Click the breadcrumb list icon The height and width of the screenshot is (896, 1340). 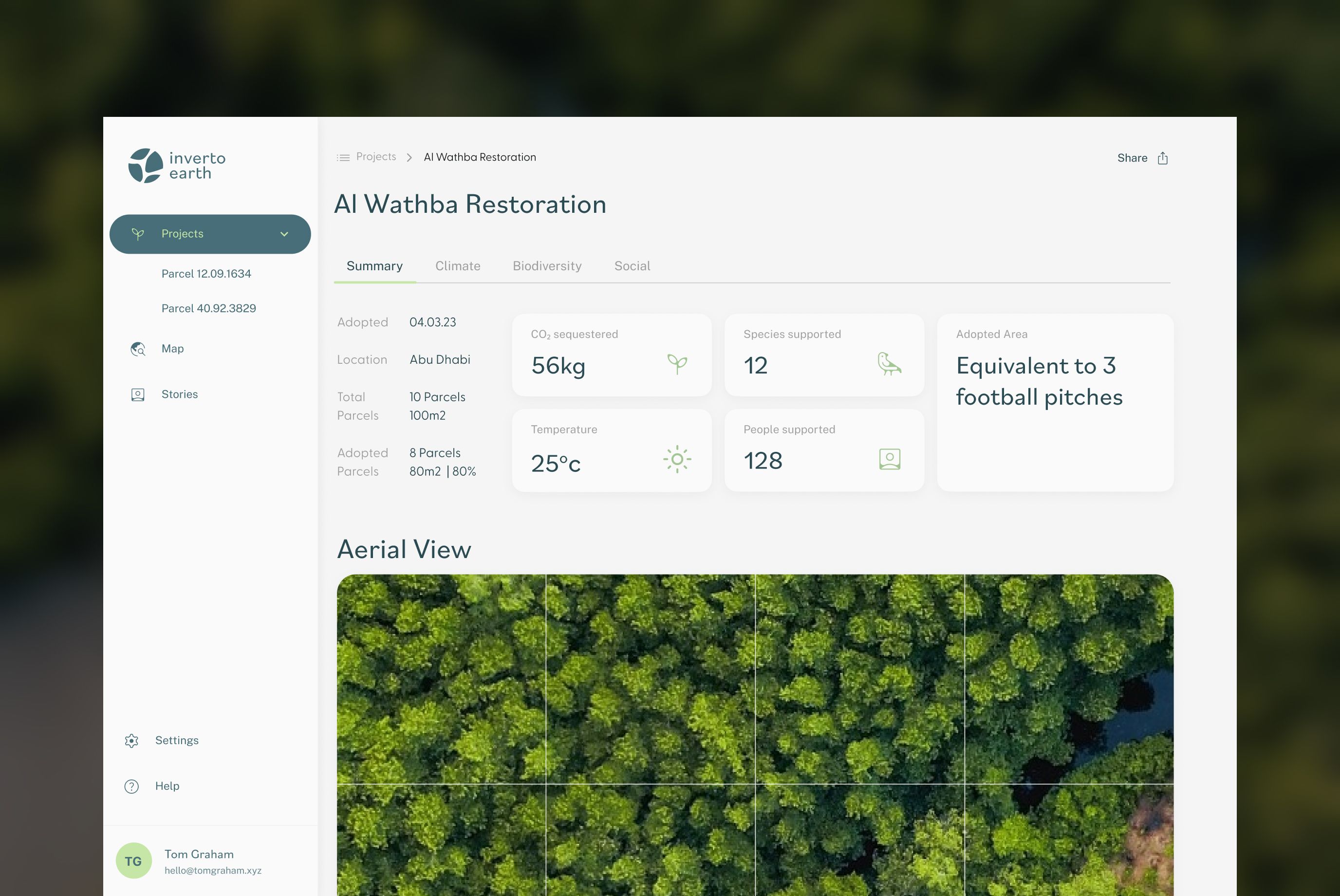tap(343, 157)
